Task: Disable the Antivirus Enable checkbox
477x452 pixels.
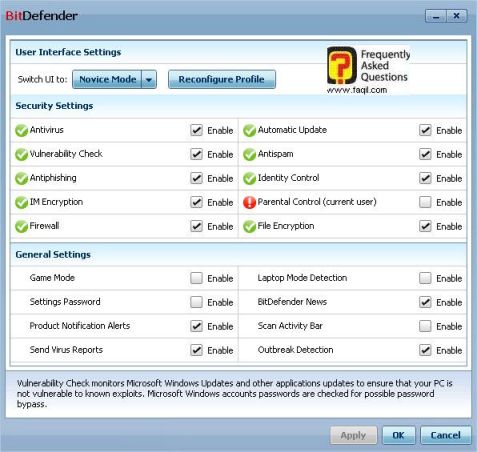Action: click(196, 130)
